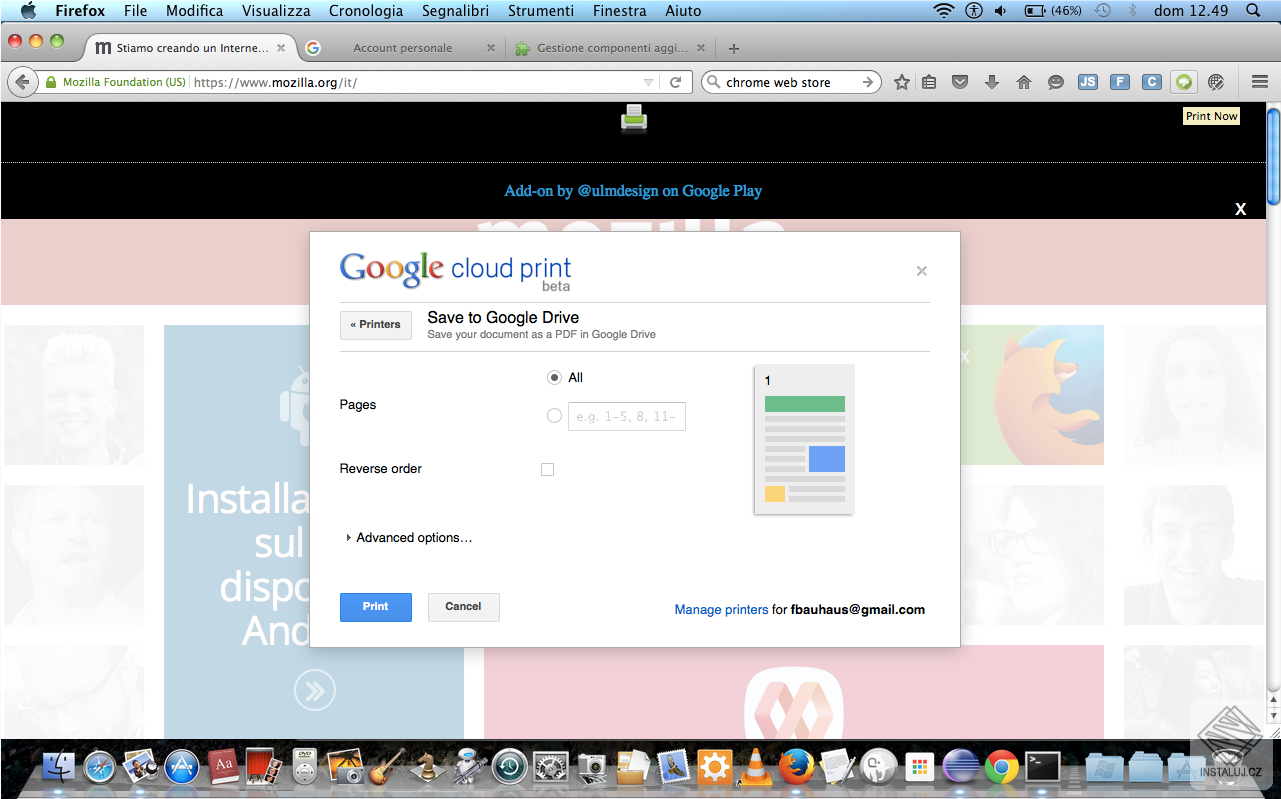
Task: Click the blue Print button
Action: [375, 607]
